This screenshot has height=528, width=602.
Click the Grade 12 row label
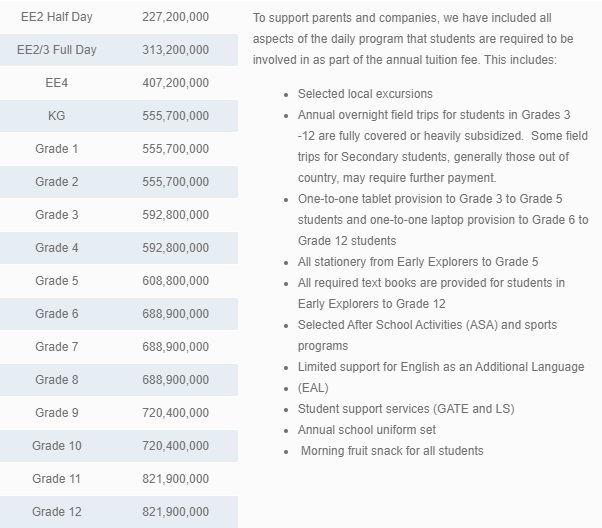tap(56, 512)
